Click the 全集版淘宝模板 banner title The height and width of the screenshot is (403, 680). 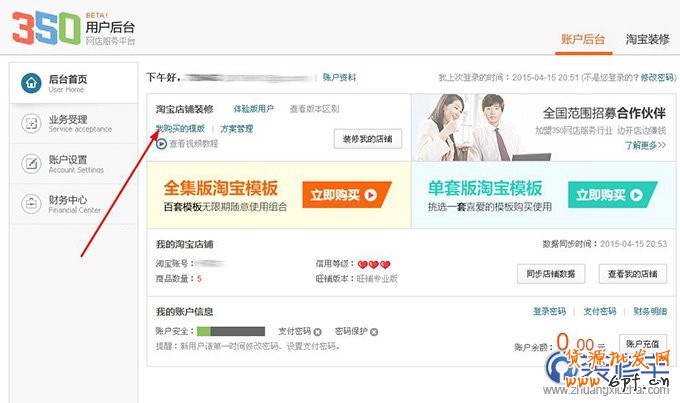click(221, 188)
